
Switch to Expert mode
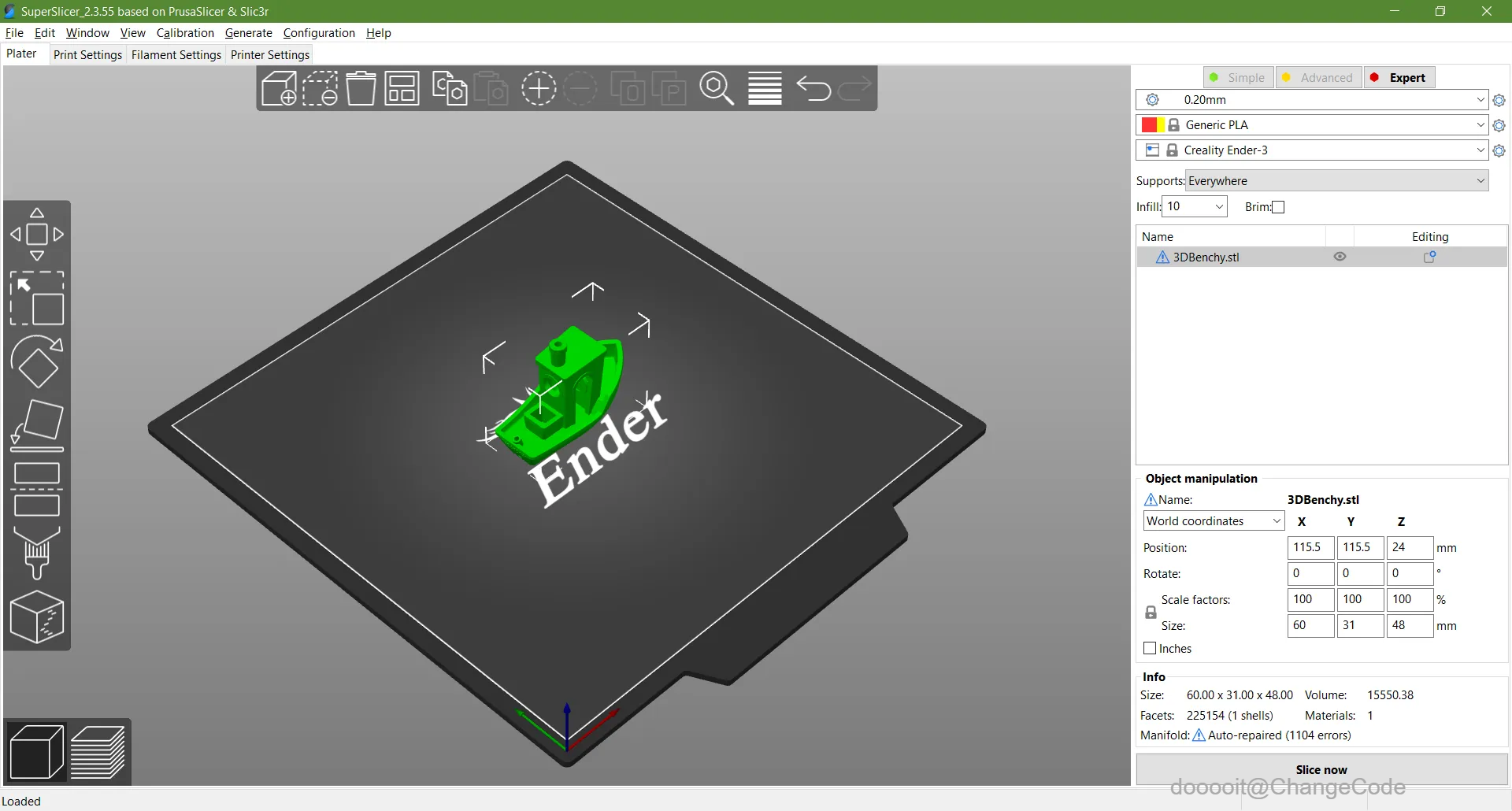1399,77
